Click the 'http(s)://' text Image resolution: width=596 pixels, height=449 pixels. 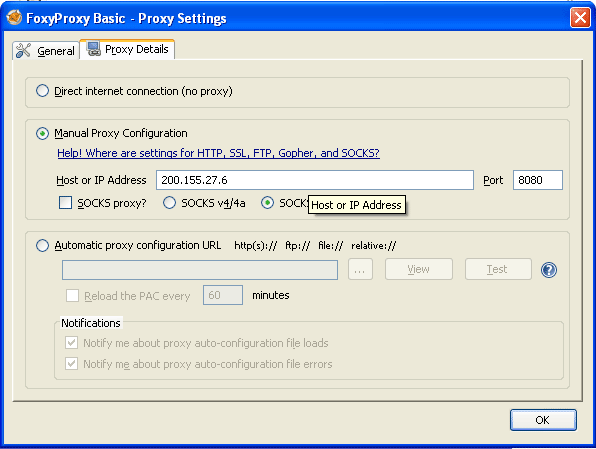[x=255, y=246]
